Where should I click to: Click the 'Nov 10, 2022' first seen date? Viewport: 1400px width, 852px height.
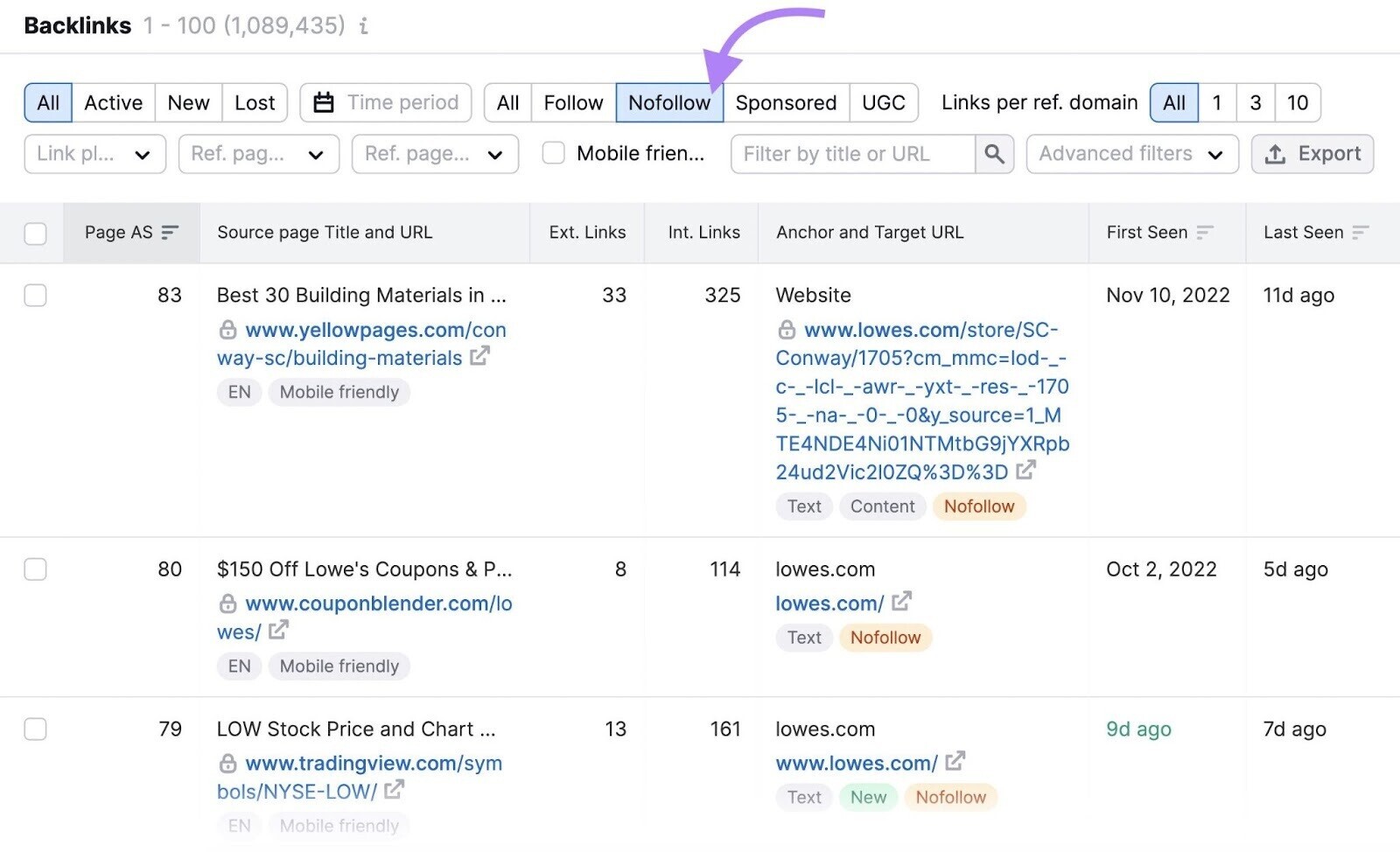coord(1168,296)
